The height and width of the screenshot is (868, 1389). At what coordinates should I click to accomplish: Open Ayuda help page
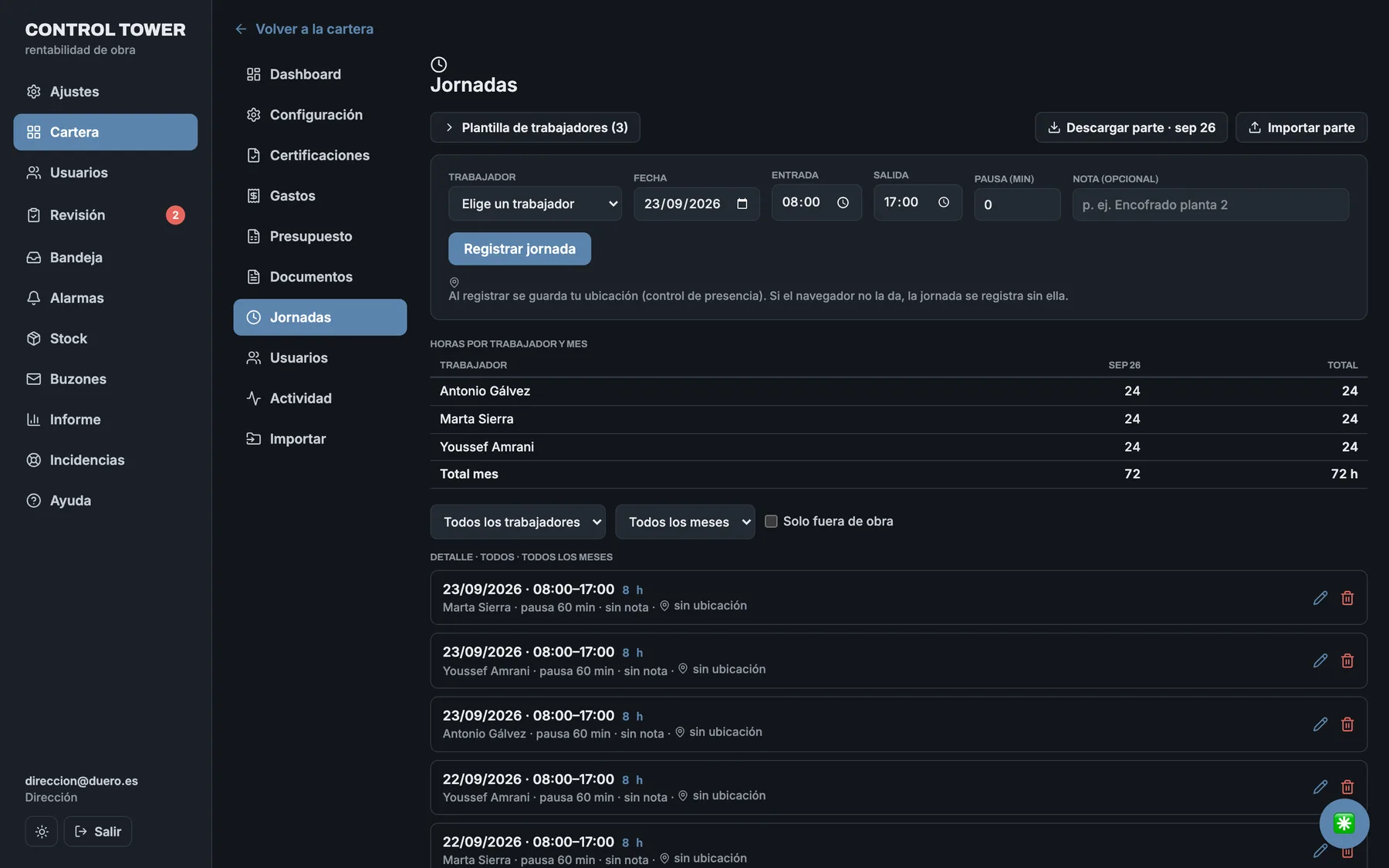(105, 501)
